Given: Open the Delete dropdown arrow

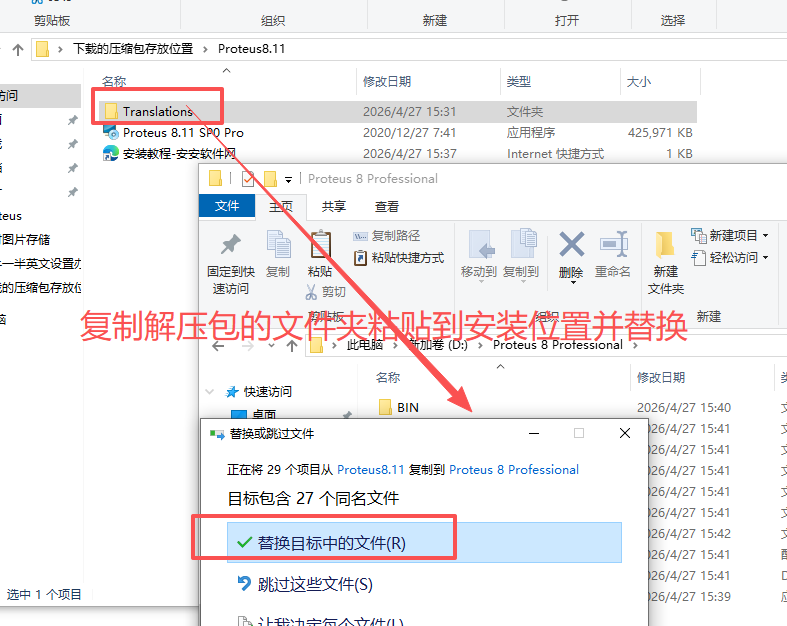Looking at the screenshot, I should (x=573, y=283).
